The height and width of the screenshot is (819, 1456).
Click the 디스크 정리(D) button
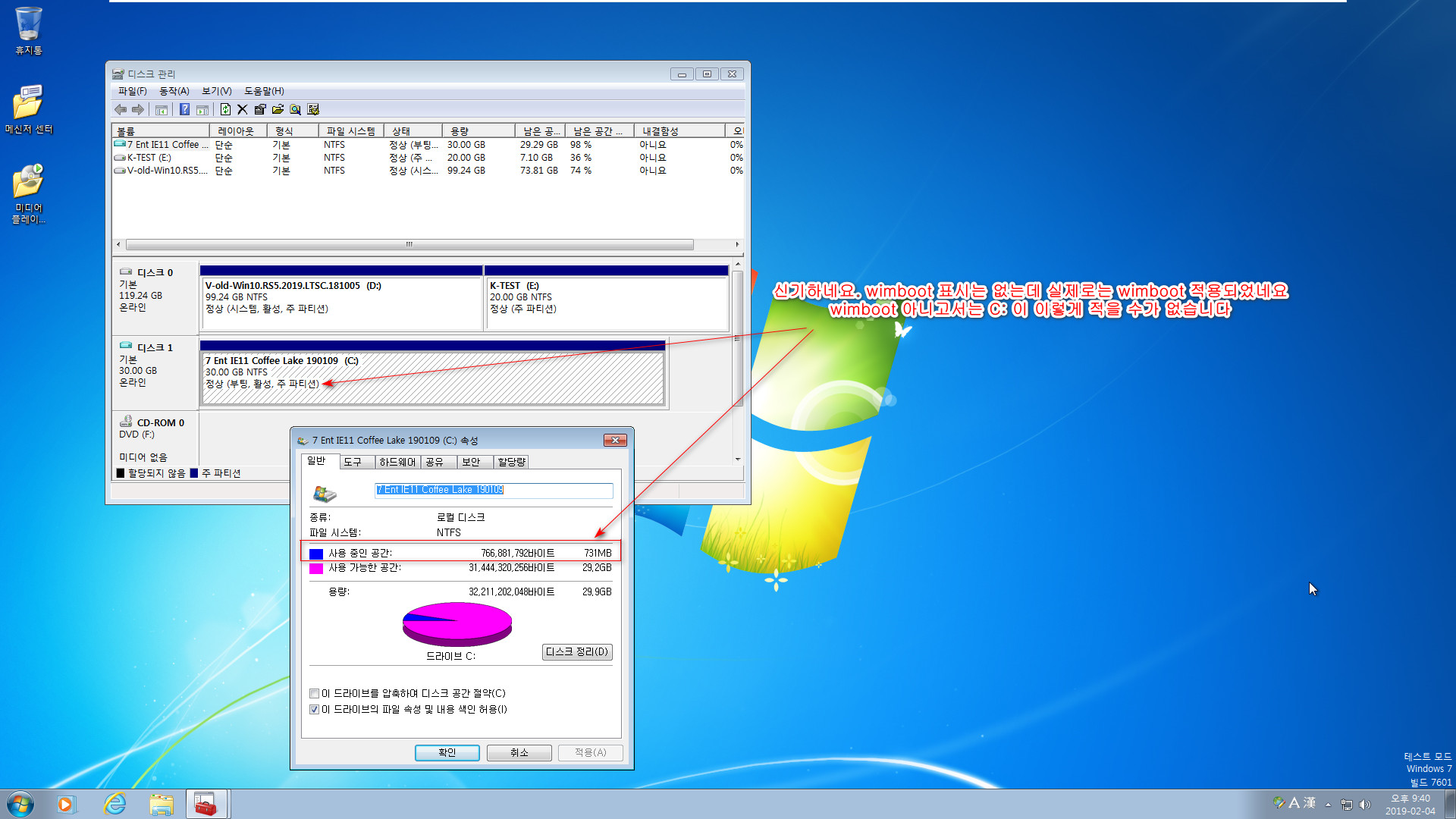[x=577, y=651]
